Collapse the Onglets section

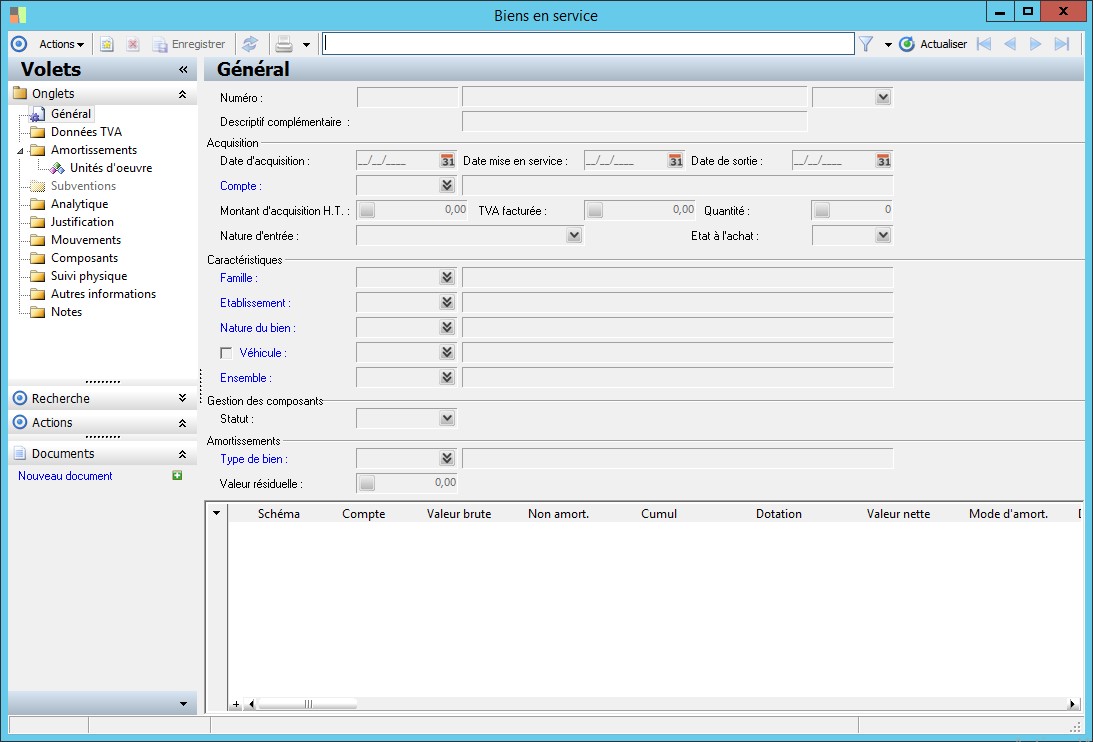183,93
